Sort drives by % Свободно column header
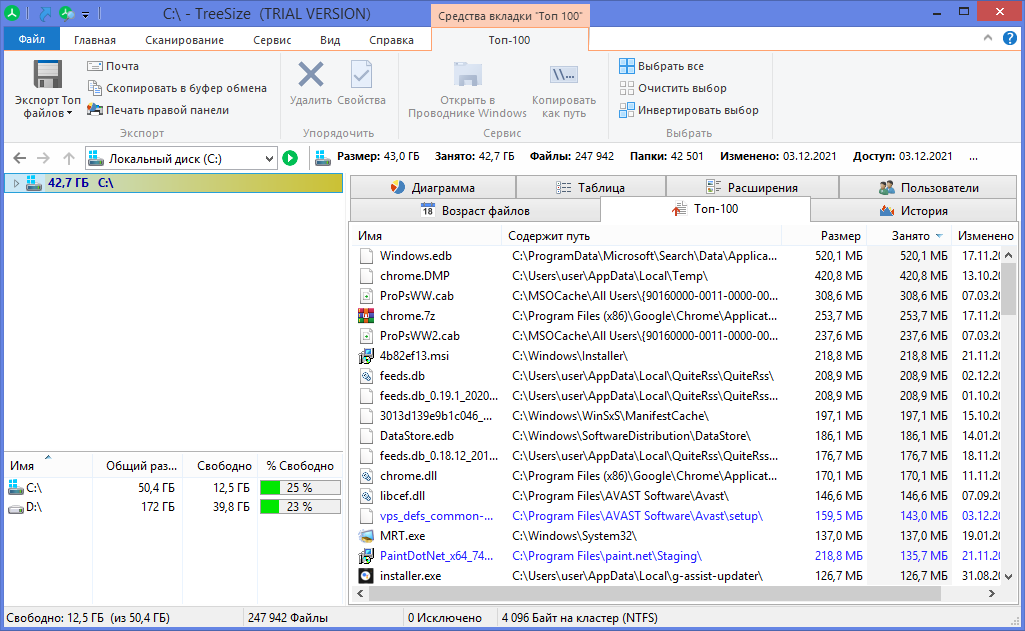The image size is (1025, 631). (x=300, y=466)
